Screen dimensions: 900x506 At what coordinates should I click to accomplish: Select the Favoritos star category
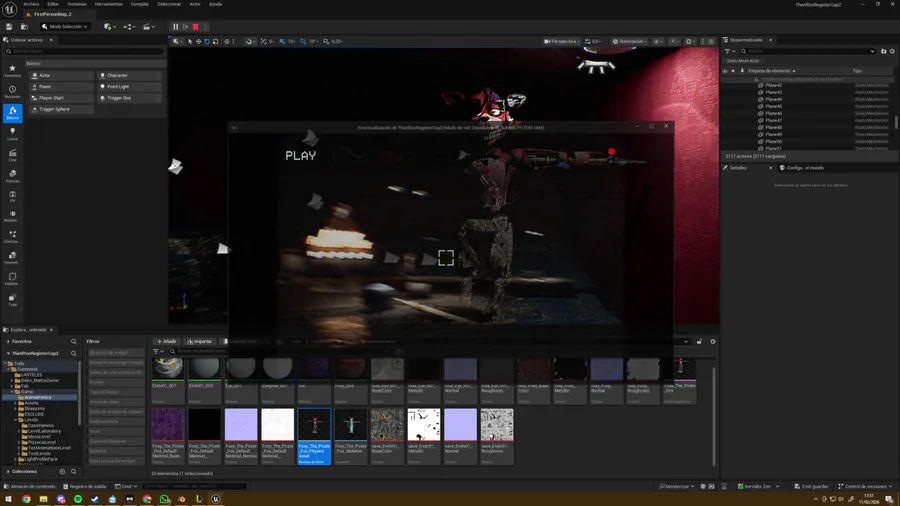point(12,71)
